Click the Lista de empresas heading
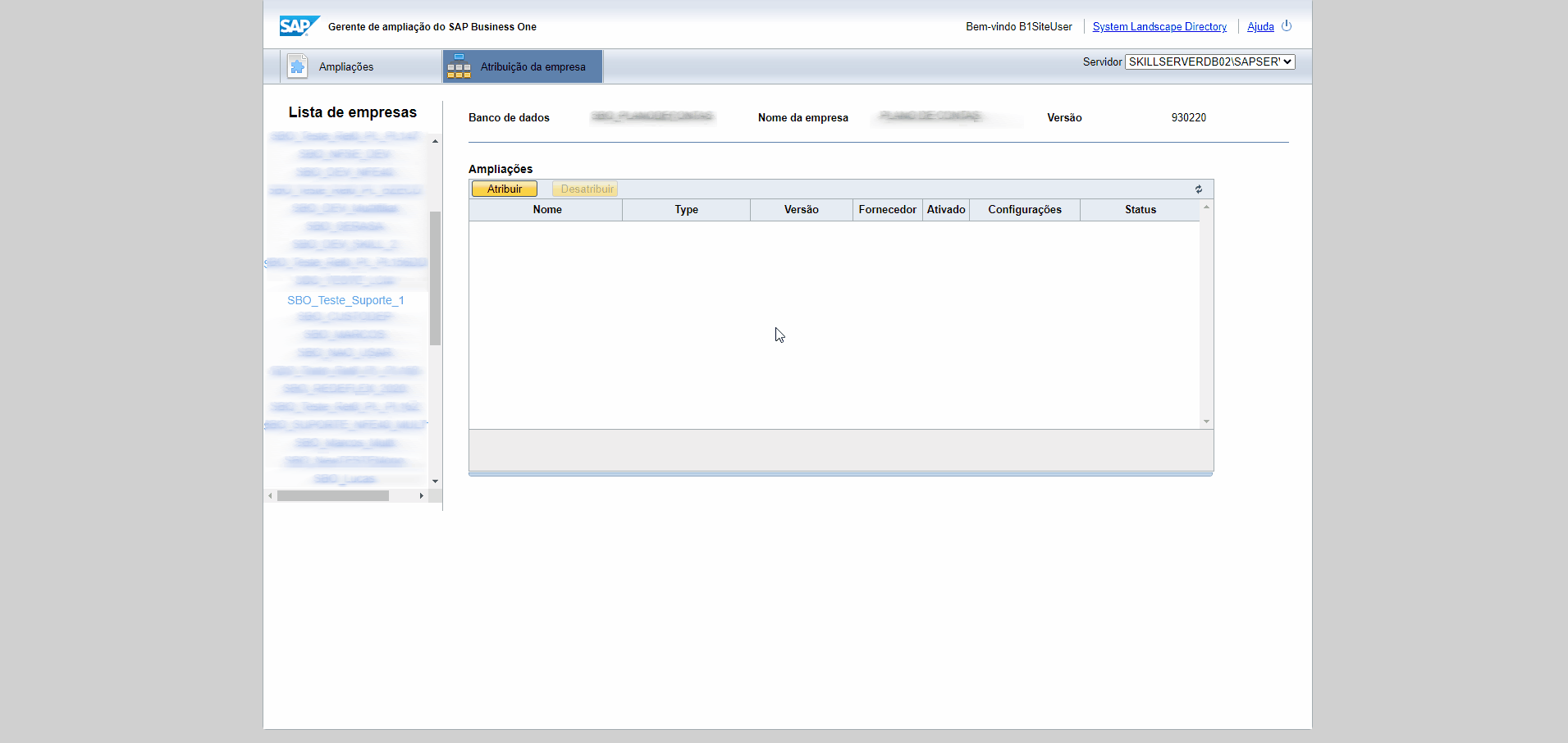The image size is (1568, 743). pyautogui.click(x=353, y=112)
